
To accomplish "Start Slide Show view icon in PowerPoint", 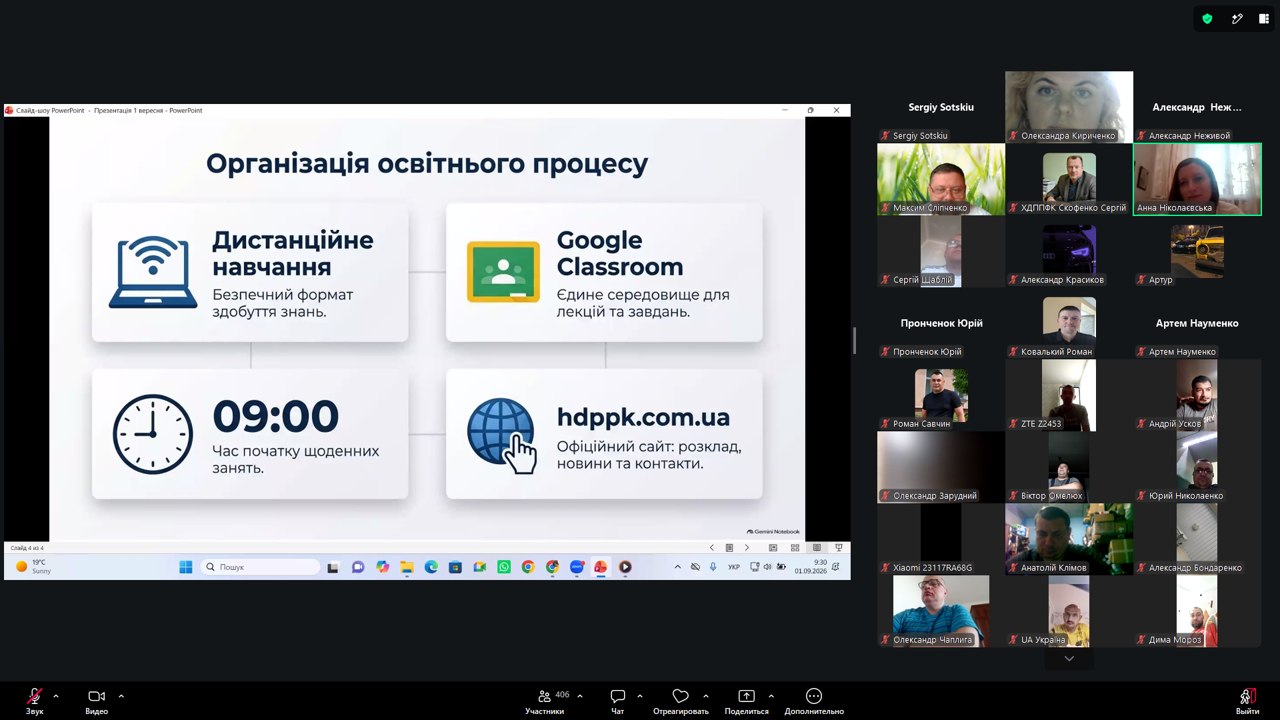I will (x=839, y=548).
